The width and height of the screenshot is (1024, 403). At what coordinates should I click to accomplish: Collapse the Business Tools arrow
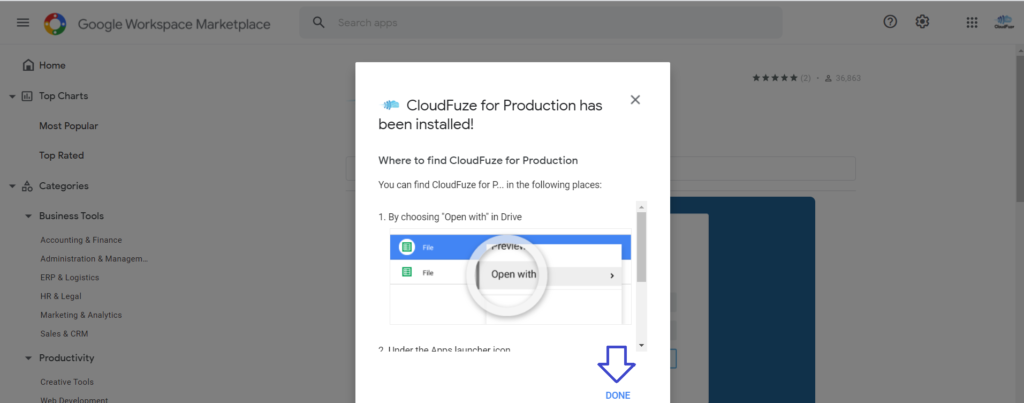tap(28, 216)
